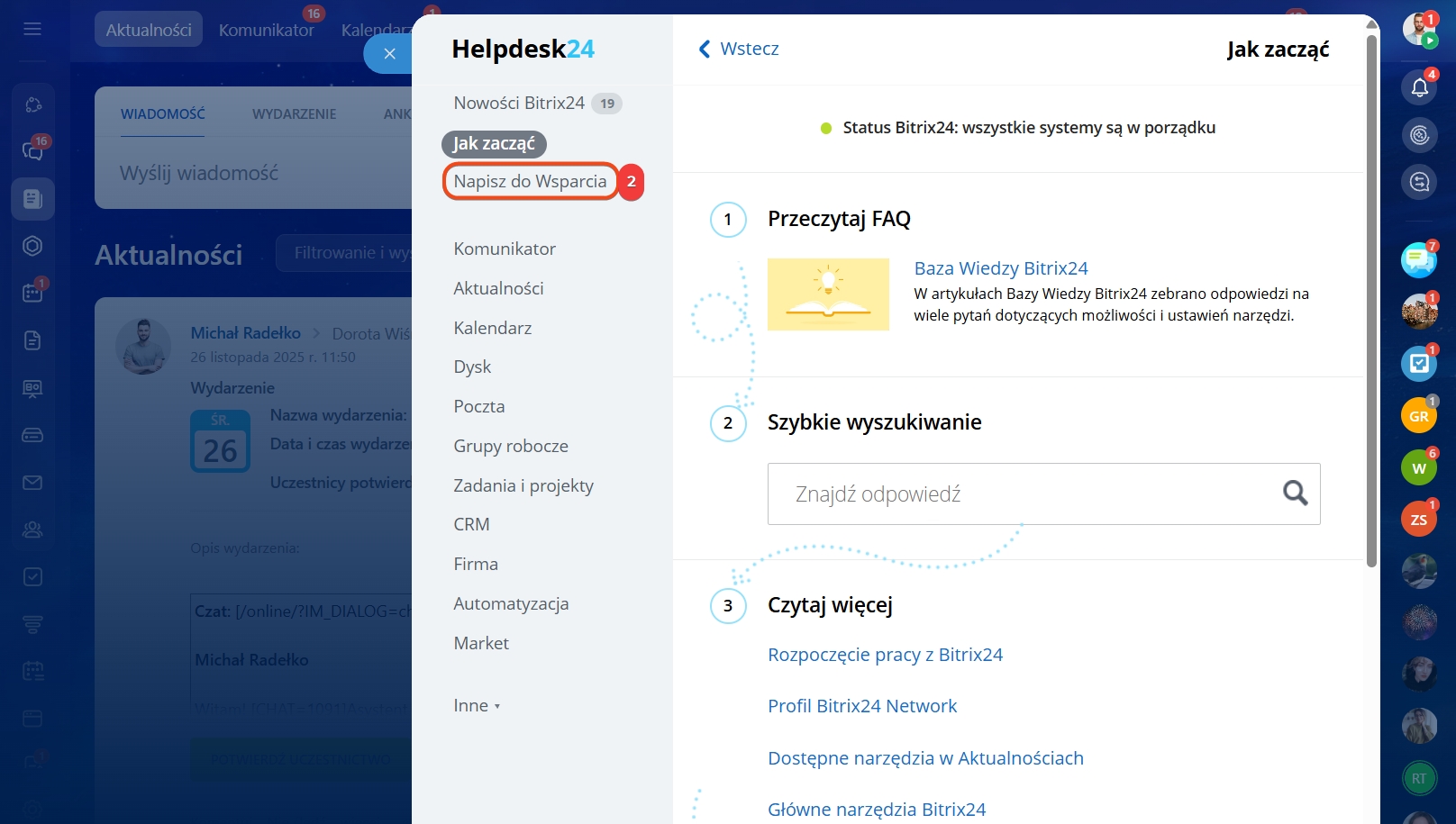Image resolution: width=1456 pixels, height=824 pixels.
Task: Open the tasks checkmark icon in left sidebar
Action: point(32,576)
